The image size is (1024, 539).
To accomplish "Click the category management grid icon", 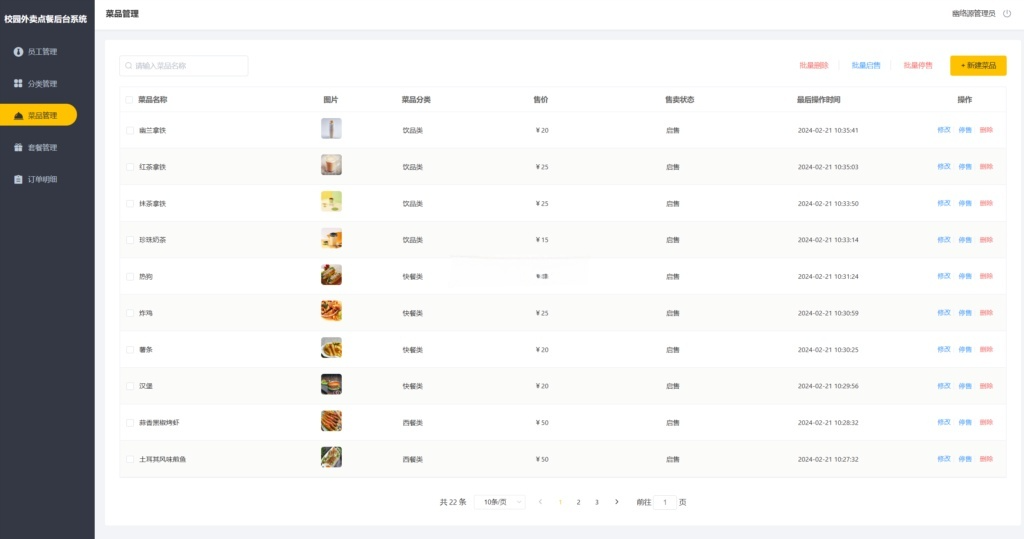I will (x=18, y=83).
